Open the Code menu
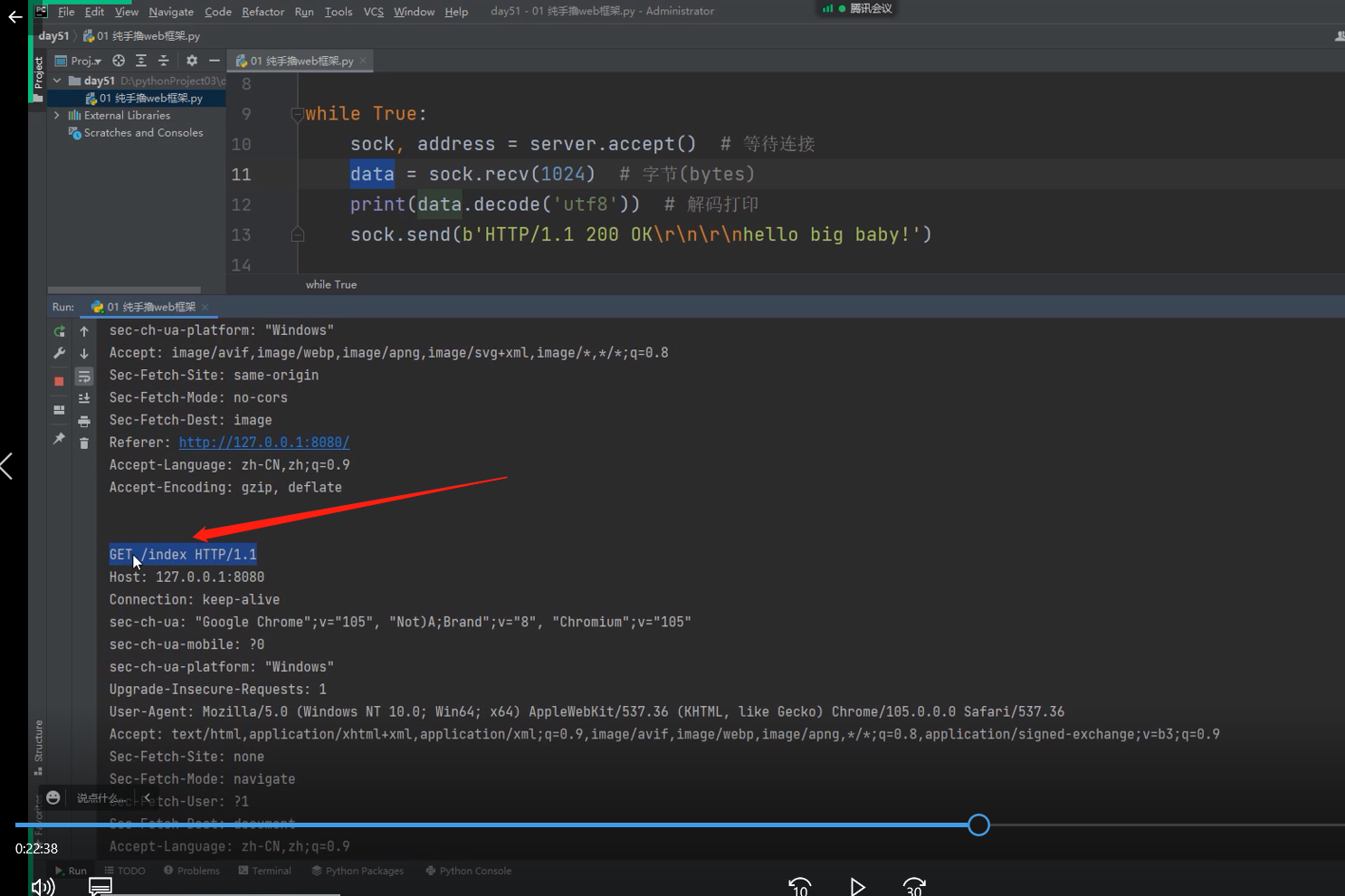The image size is (1345, 896). [x=218, y=12]
